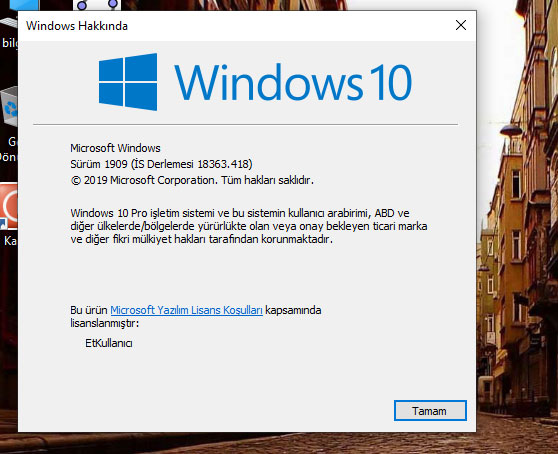Click the Tamam button
The image size is (558, 454).
[430, 411]
